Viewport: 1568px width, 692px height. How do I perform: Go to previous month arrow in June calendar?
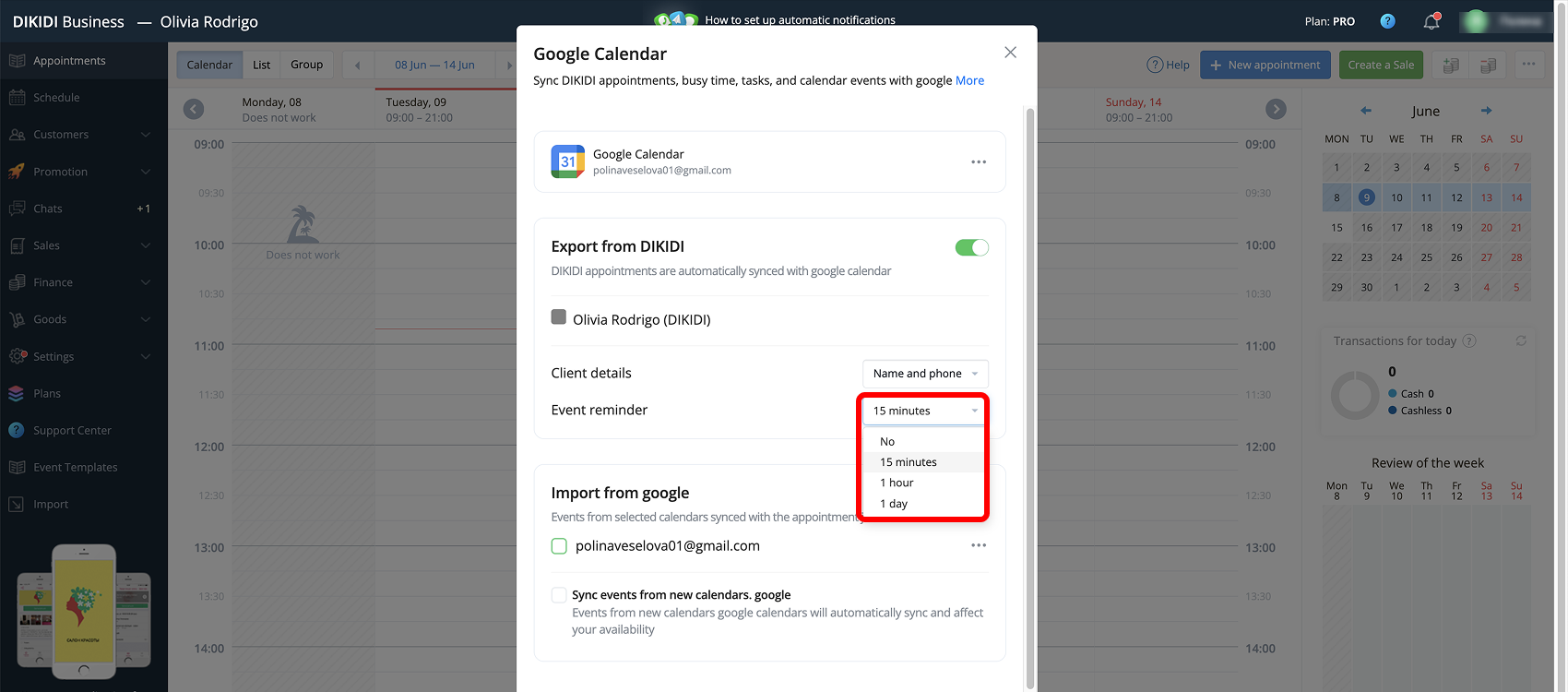[1366, 111]
